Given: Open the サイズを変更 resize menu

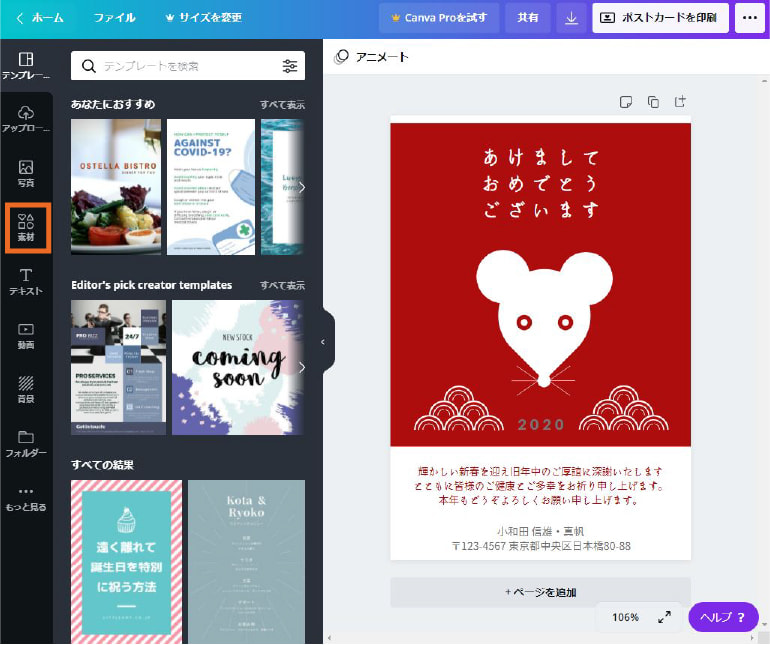Looking at the screenshot, I should click(204, 18).
